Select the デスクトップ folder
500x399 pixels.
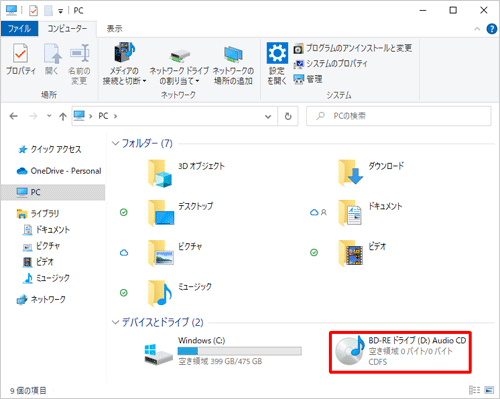click(180, 213)
